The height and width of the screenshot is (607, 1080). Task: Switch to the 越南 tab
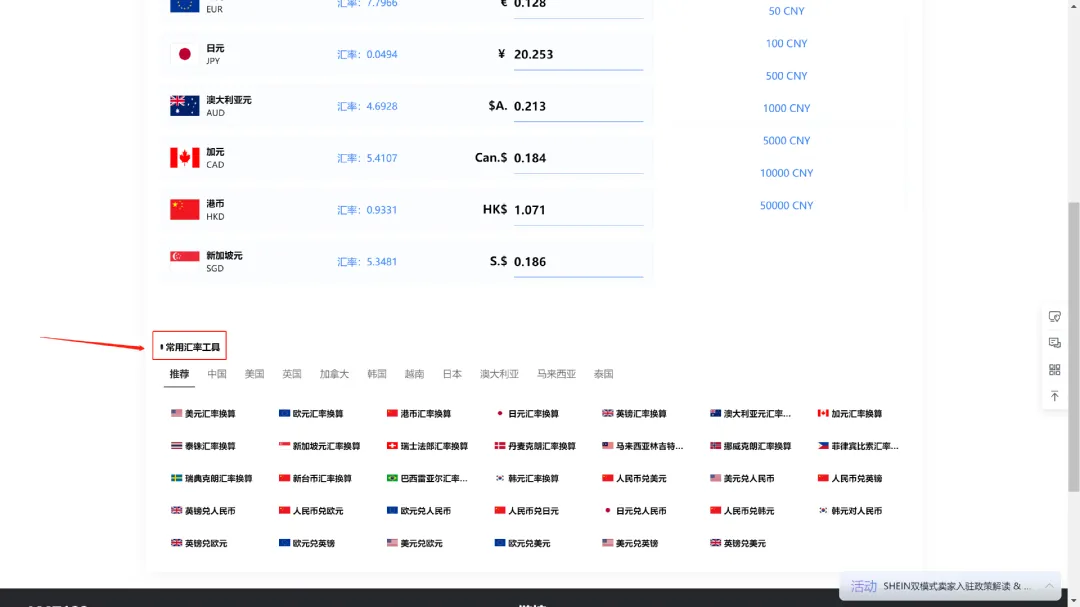coord(415,374)
